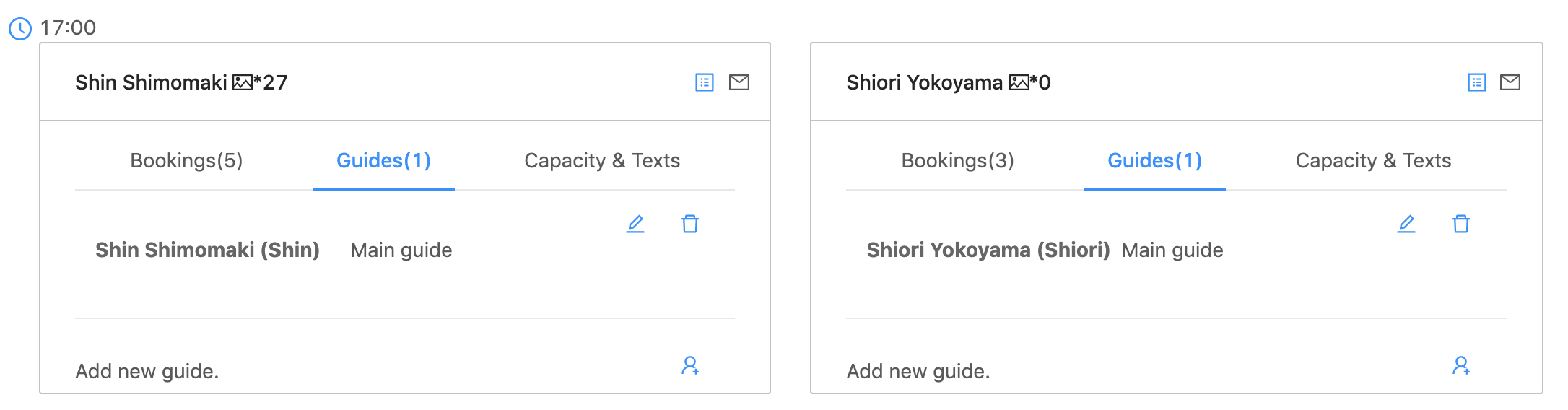This screenshot has width=1568, height=410.
Task: Delete guide Shiori Yokoyama (Shiori) with trash icon
Action: [1461, 224]
